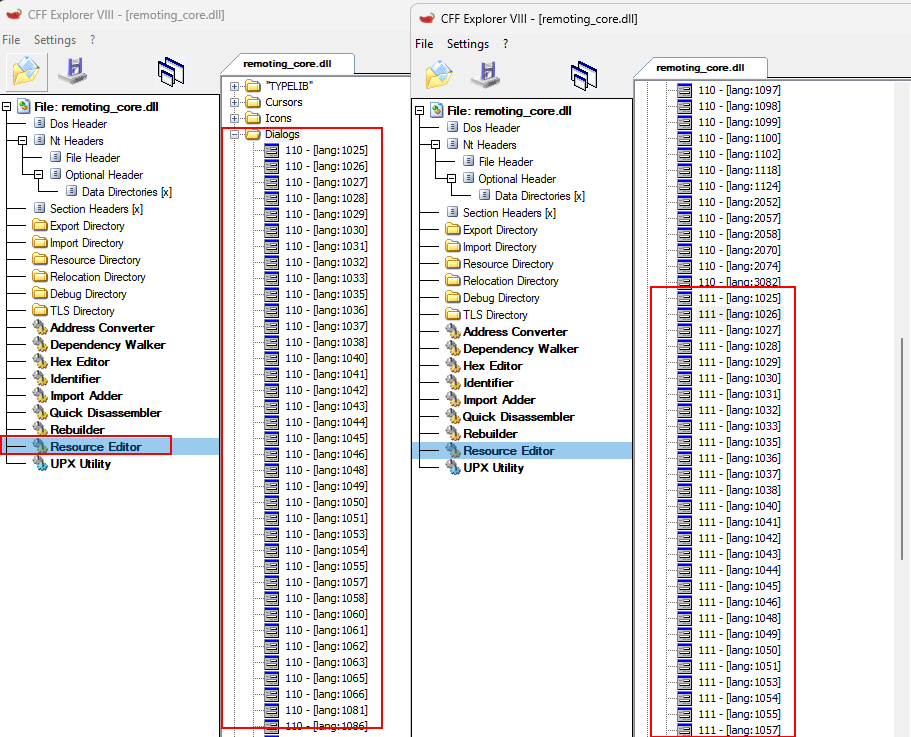Select Section Headers [x] in right window

[x=509, y=213]
